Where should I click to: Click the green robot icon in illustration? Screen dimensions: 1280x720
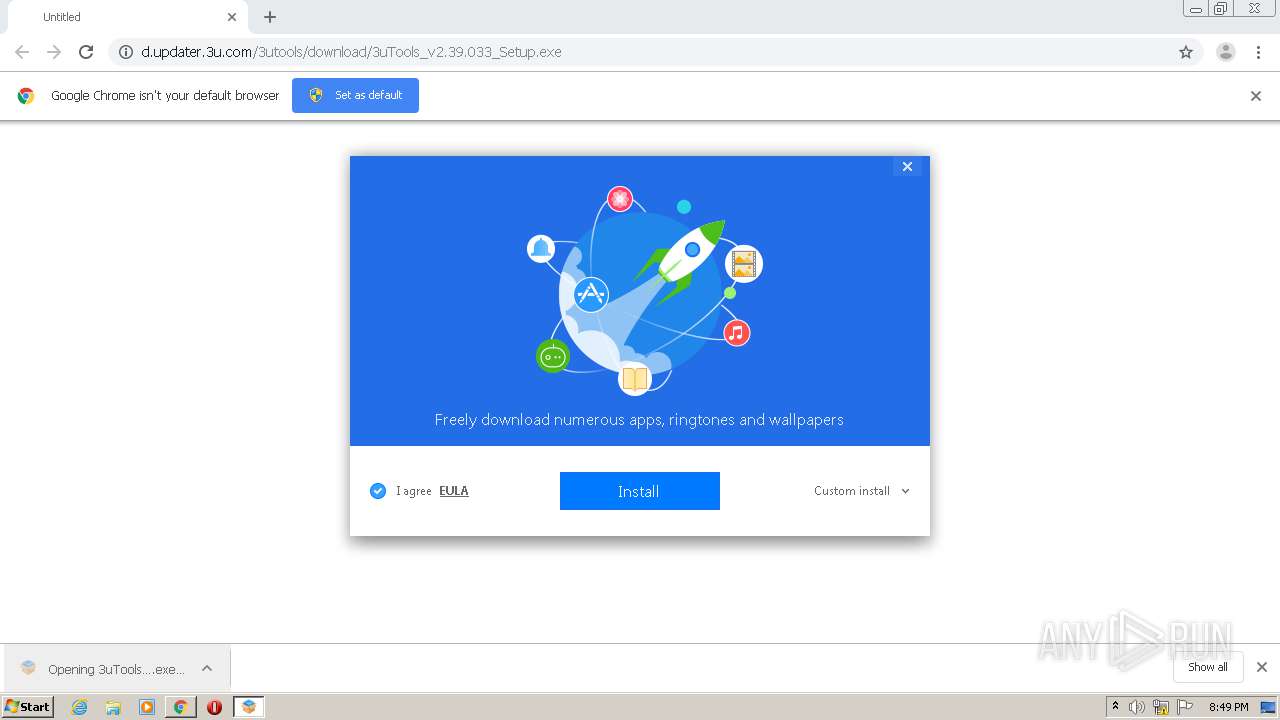[553, 356]
